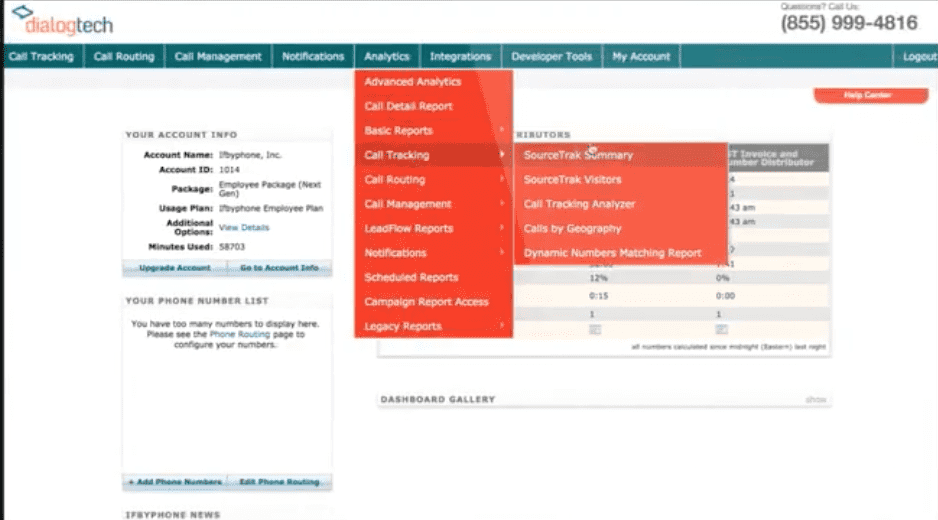Open SourceTrak Summary report

coord(578,156)
